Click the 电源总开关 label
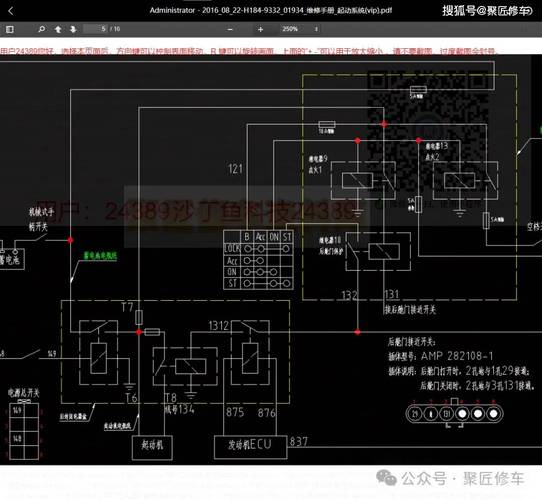 24,392
